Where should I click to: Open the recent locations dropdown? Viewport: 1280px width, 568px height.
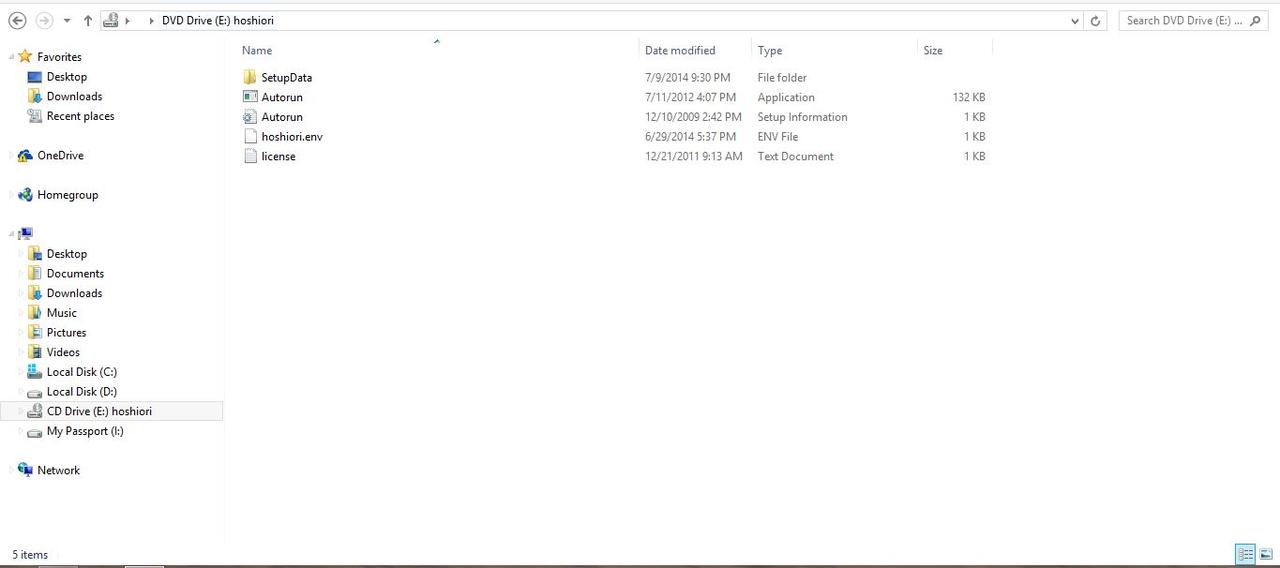(67, 20)
